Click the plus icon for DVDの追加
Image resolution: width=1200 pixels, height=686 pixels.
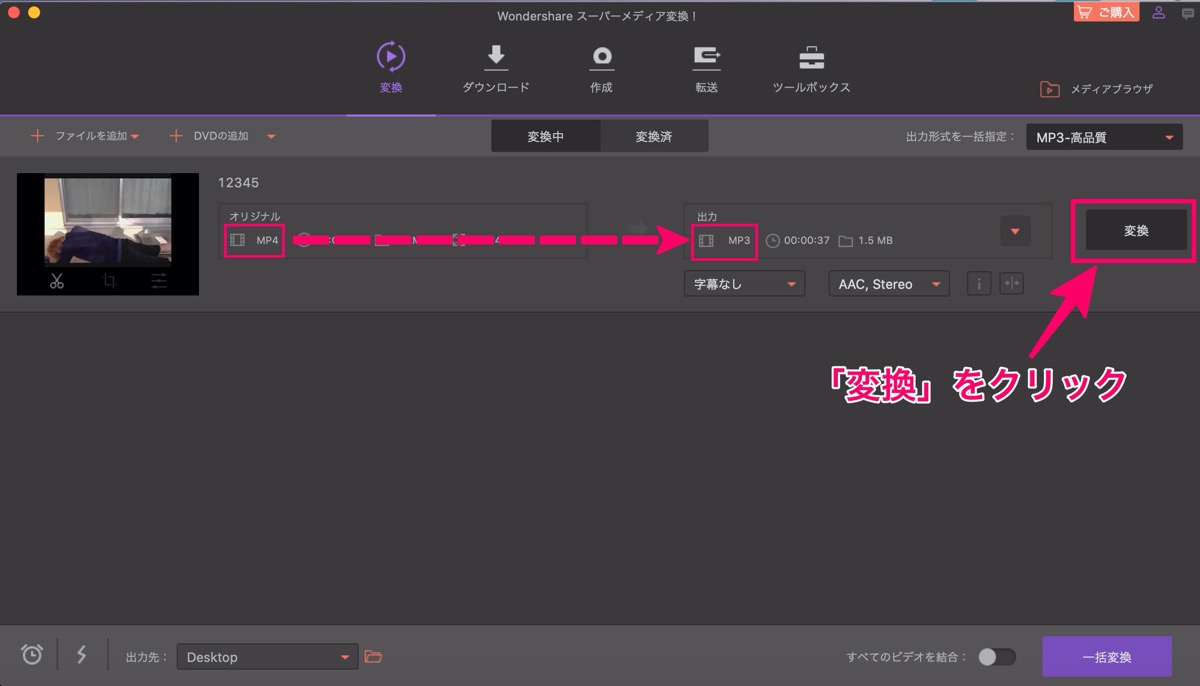tap(176, 136)
